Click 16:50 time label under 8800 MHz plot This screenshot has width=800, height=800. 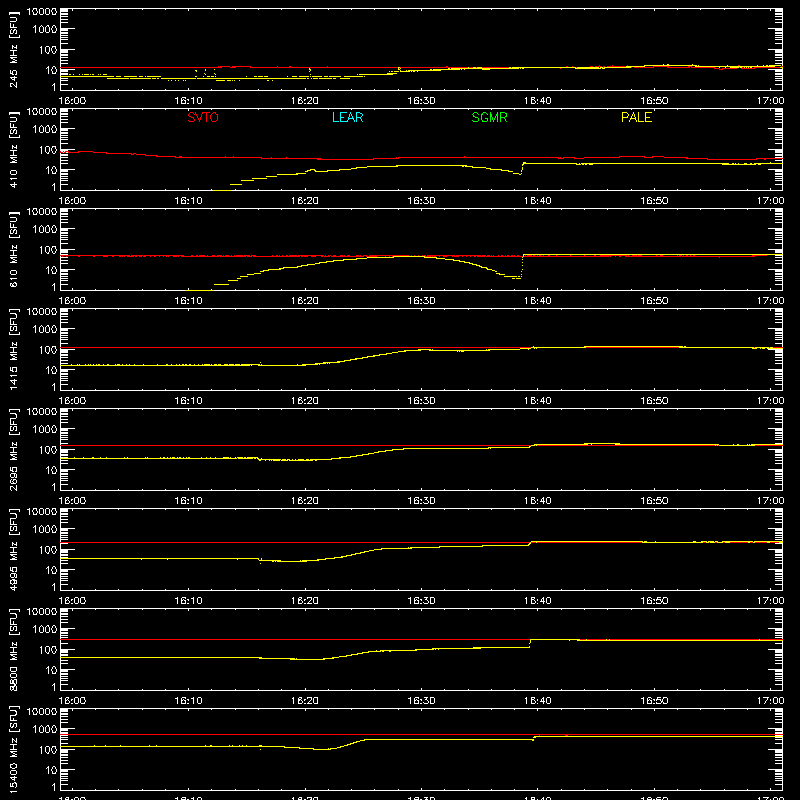[x=654, y=701]
